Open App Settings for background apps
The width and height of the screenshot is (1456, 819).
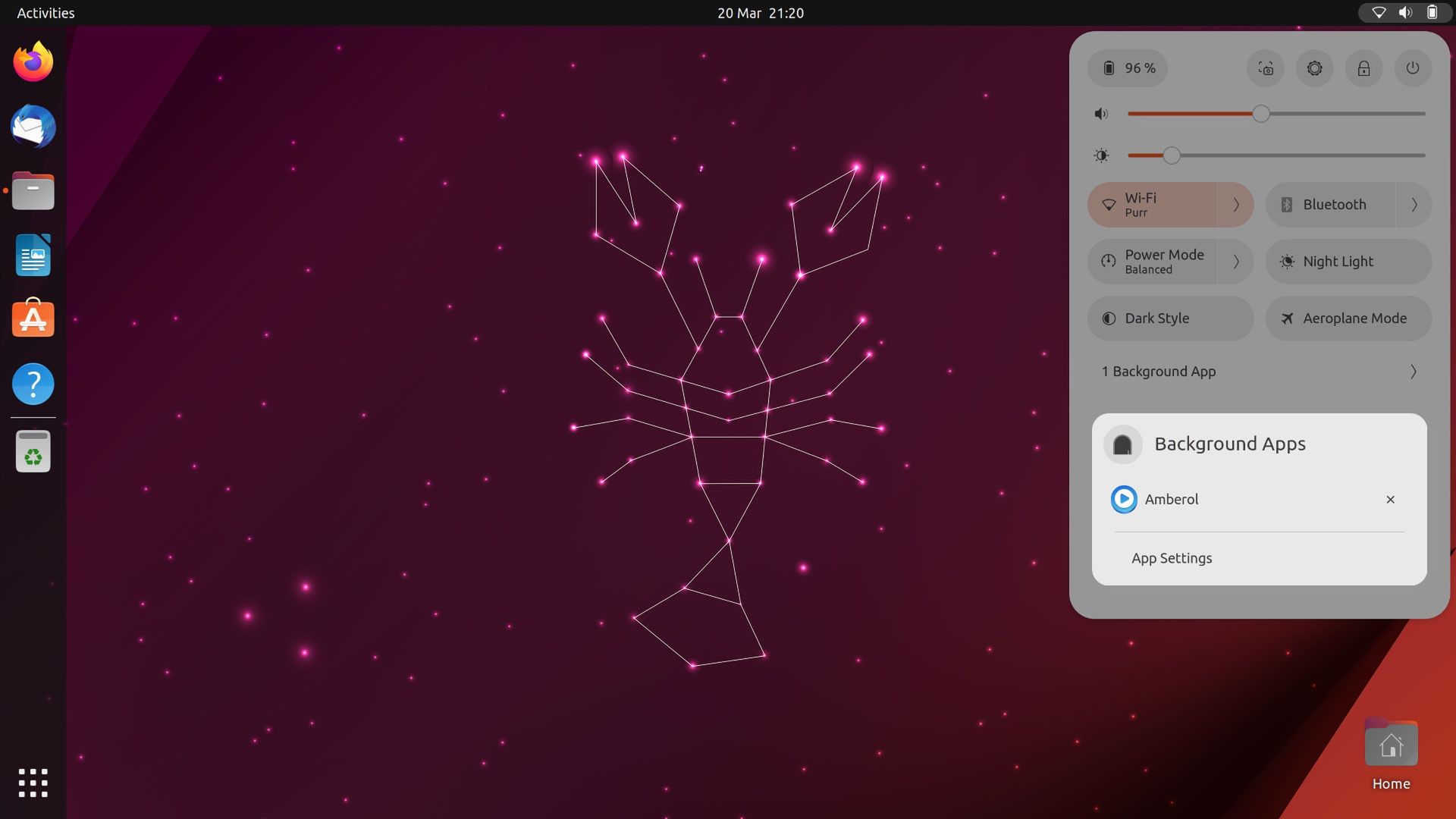click(x=1172, y=557)
